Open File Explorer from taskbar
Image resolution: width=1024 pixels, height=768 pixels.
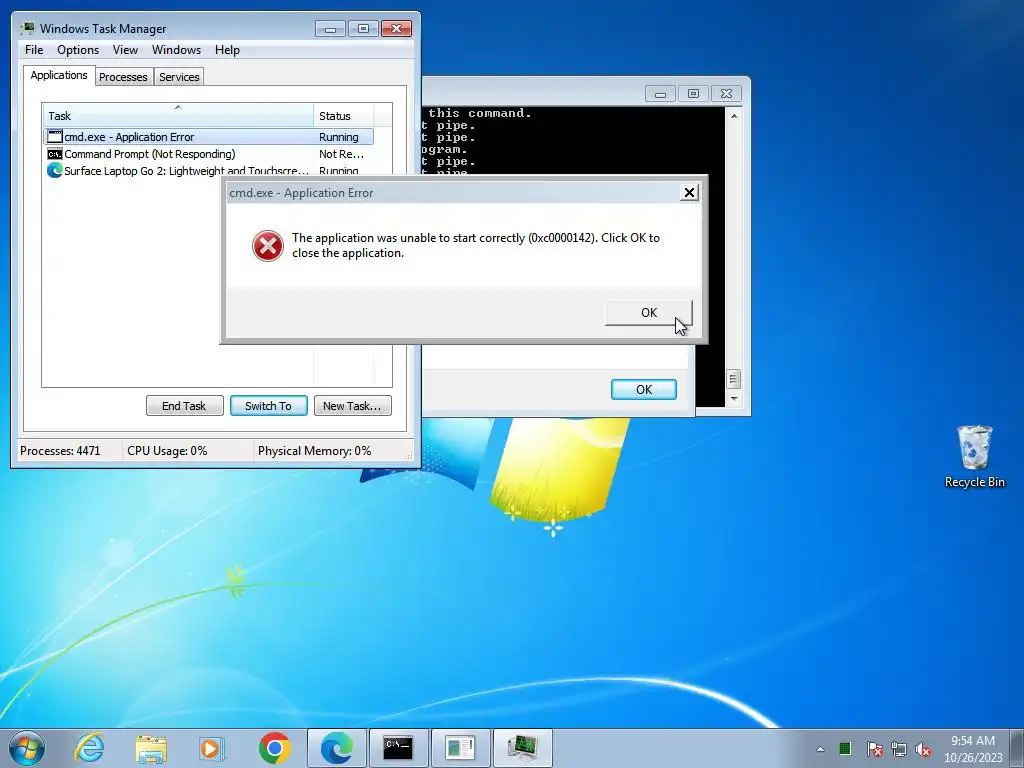151,748
